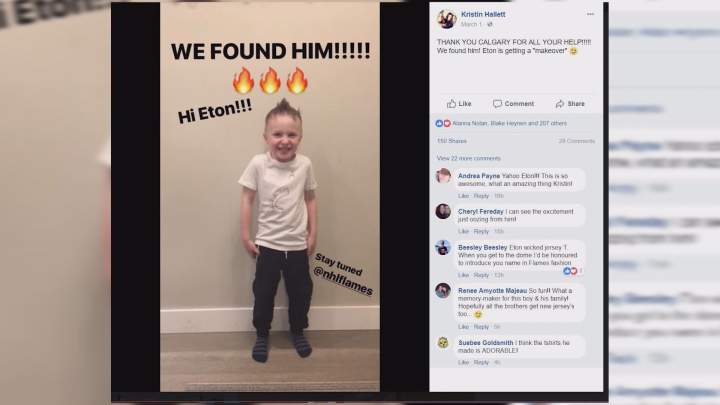This screenshot has height=405, width=720.
Task: Click Beesley Beesley's avatar image
Action: [x=443, y=248]
